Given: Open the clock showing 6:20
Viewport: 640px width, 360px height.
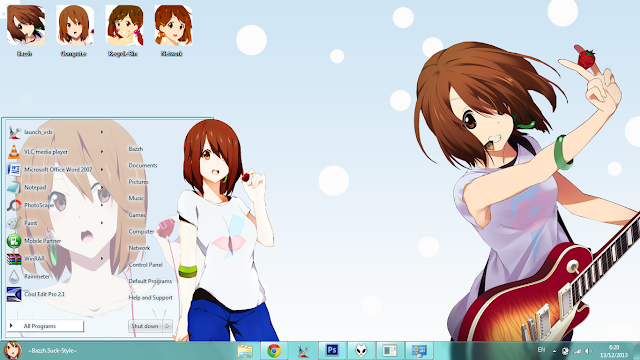Looking at the screenshot, I should click(614, 351).
